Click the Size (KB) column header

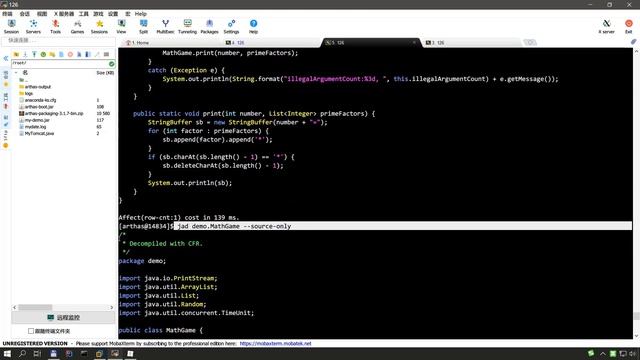(105, 73)
